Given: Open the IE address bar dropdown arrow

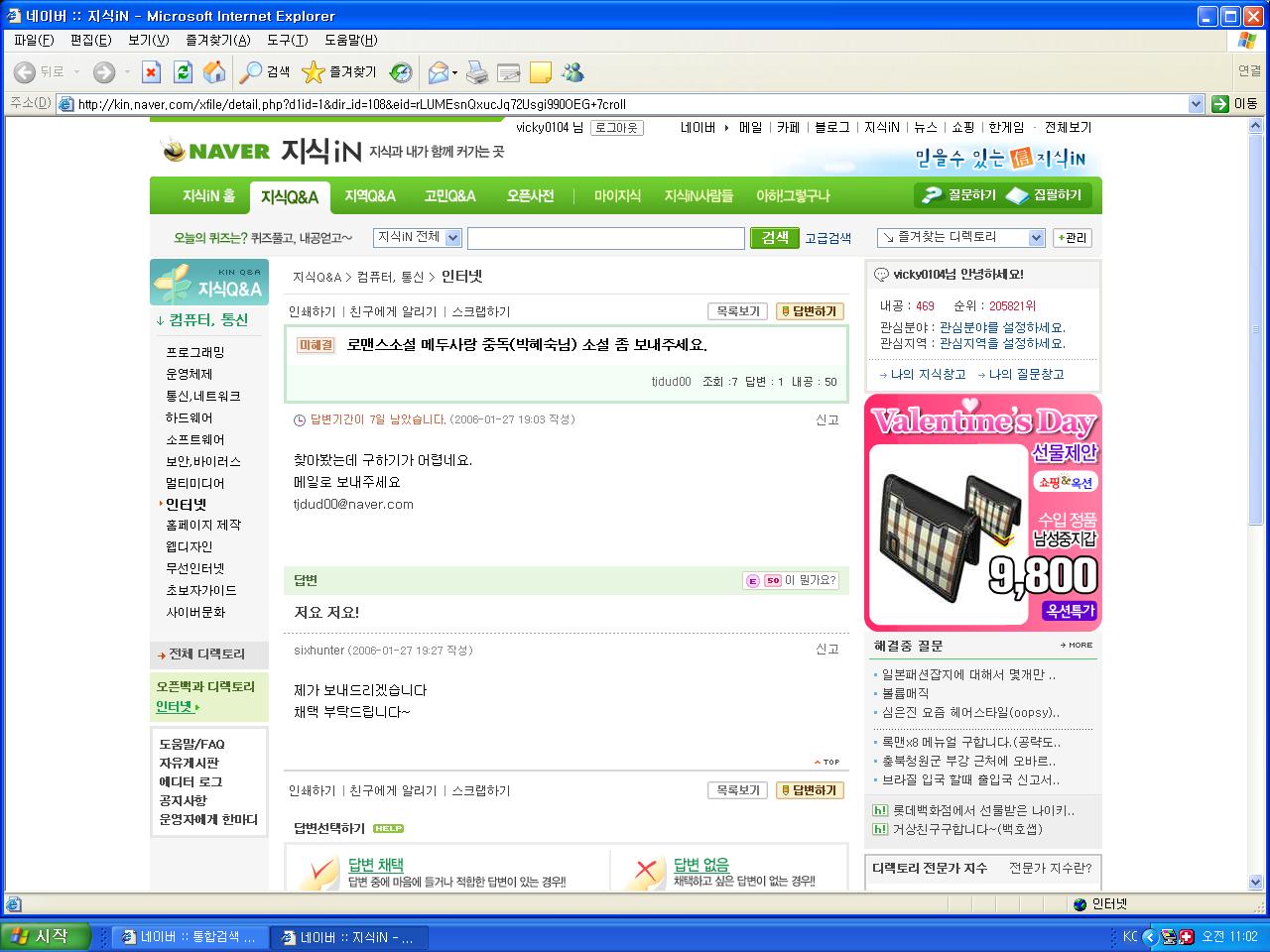Looking at the screenshot, I should pos(1196,104).
